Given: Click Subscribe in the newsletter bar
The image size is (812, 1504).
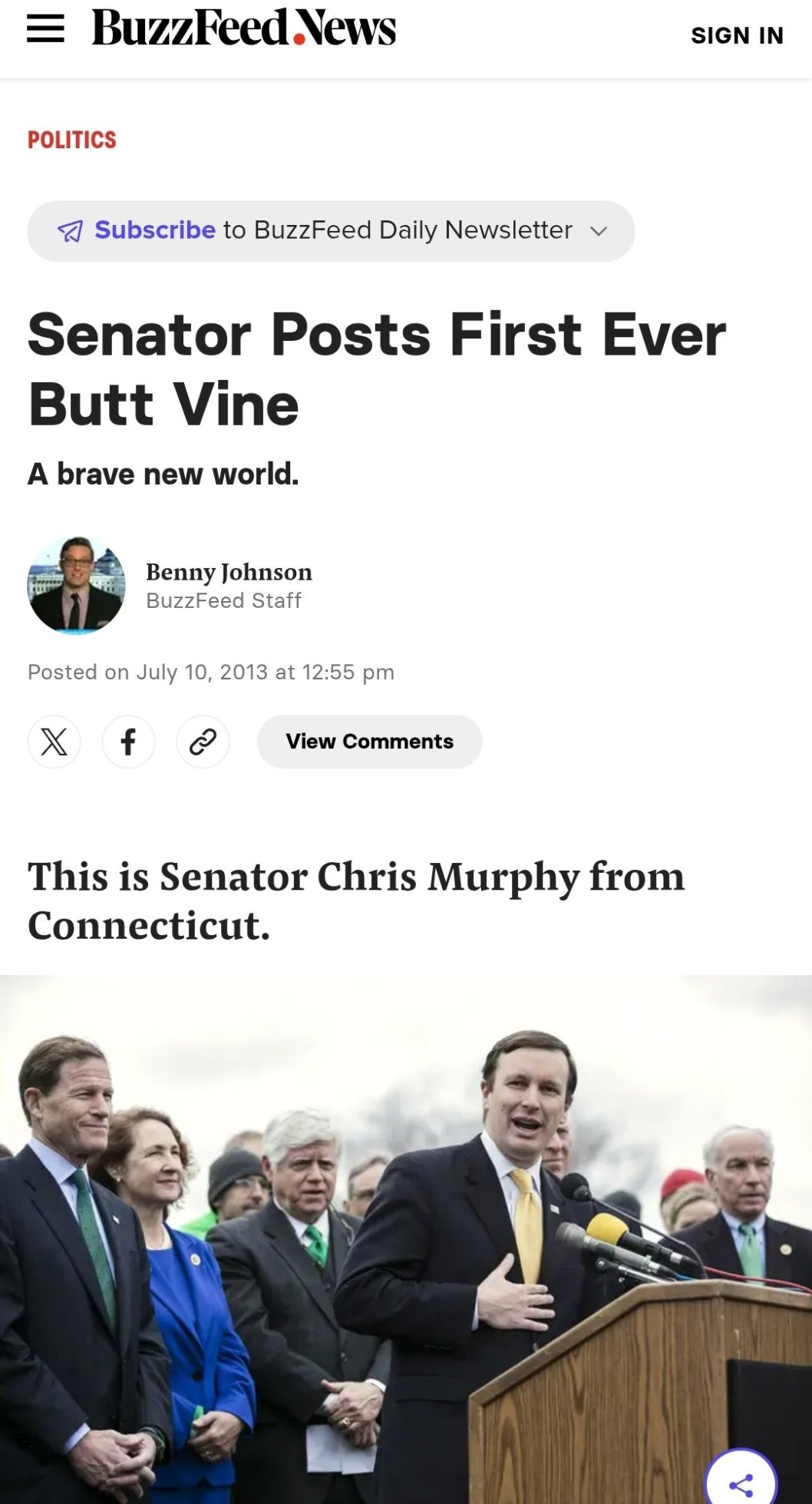Looking at the screenshot, I should [x=155, y=230].
